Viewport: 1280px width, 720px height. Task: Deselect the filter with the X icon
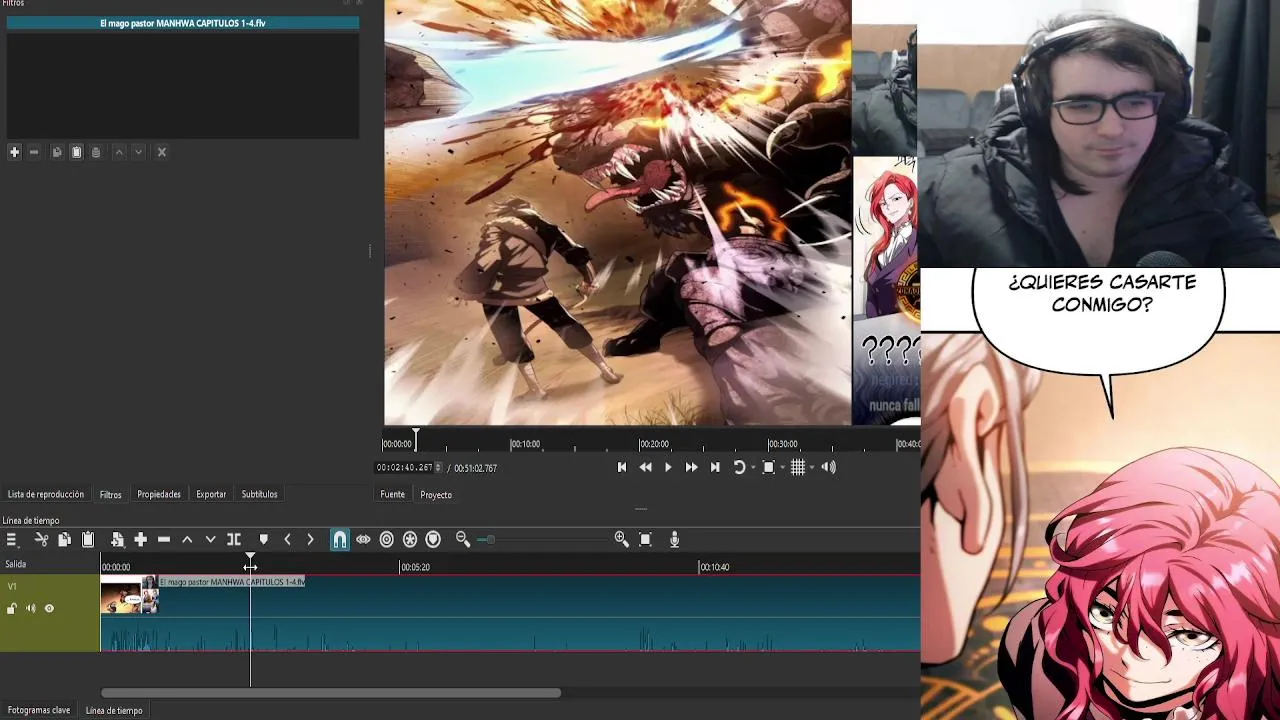click(x=162, y=152)
